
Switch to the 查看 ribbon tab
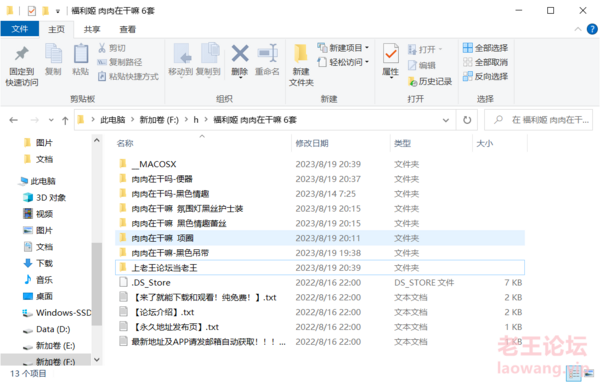click(127, 29)
